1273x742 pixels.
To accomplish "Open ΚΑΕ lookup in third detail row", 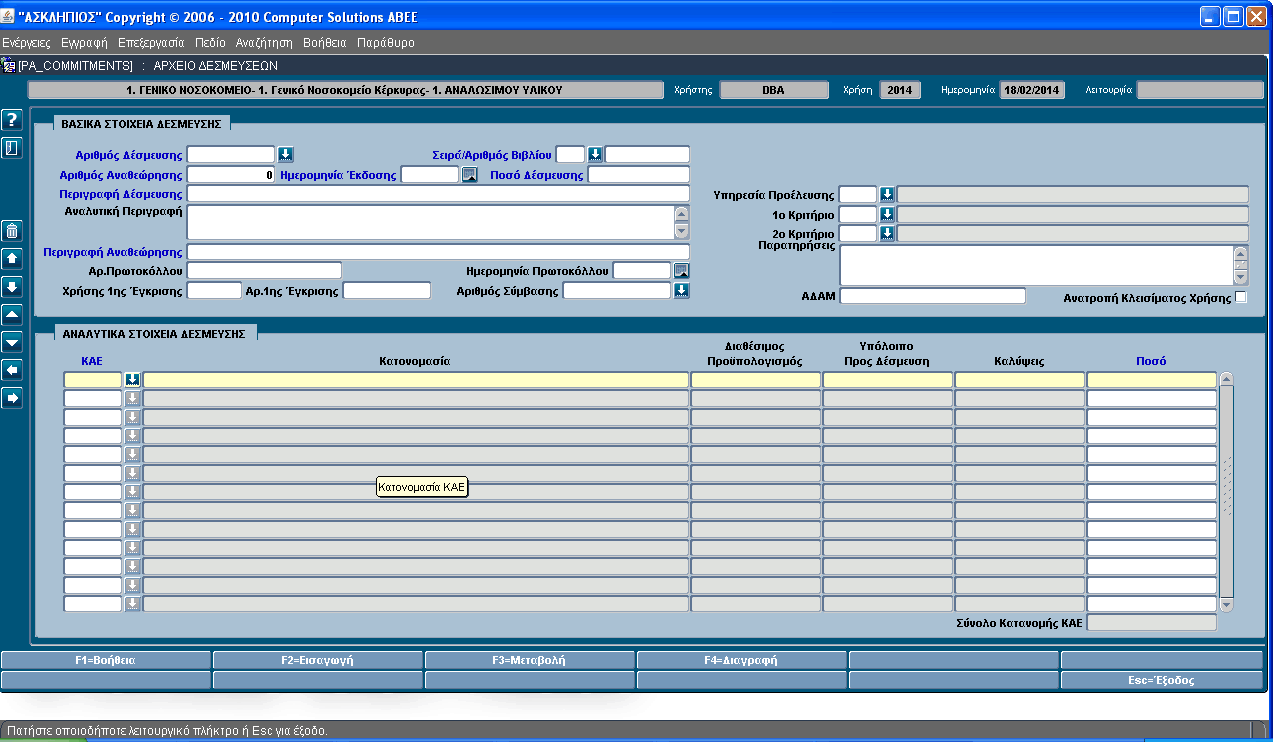I will point(132,417).
